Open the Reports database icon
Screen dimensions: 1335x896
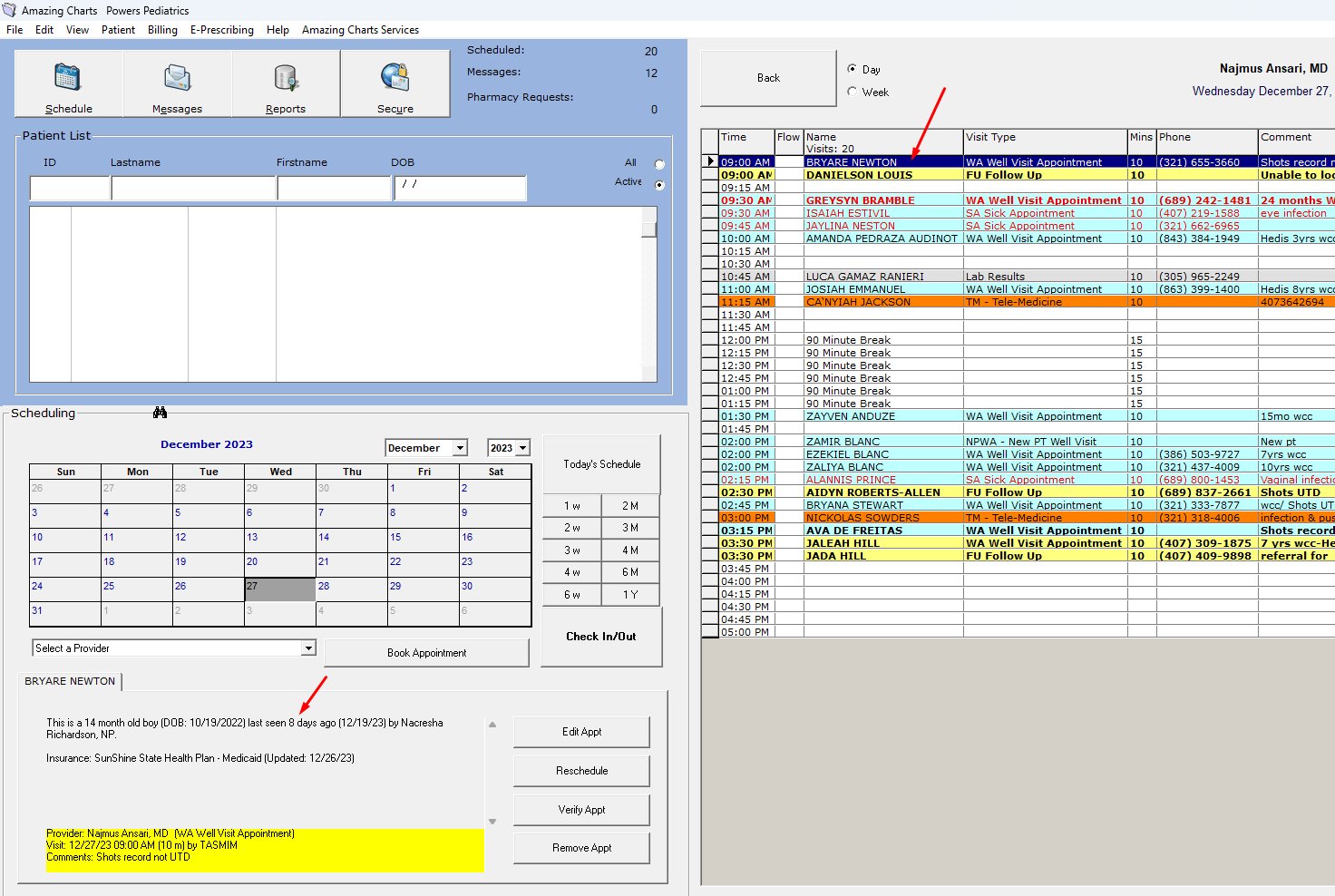(286, 78)
